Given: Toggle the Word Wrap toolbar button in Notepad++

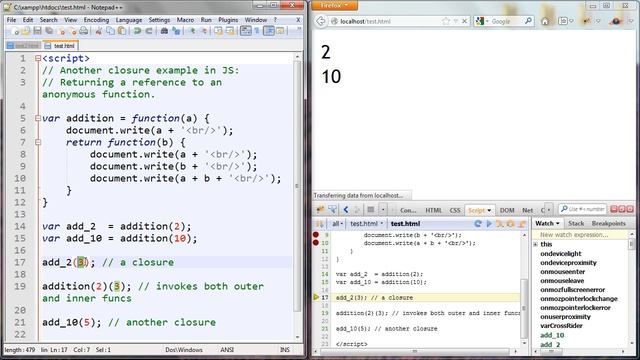Looking at the screenshot, I should 246,31.
